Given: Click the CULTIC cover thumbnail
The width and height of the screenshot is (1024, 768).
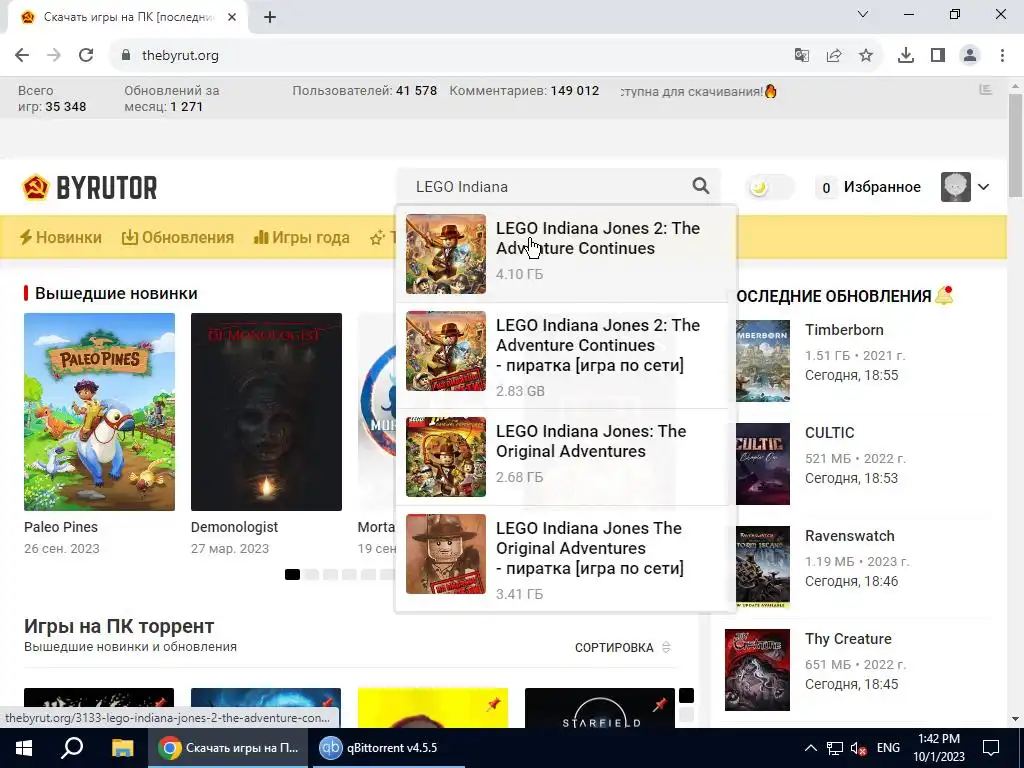Looking at the screenshot, I should pyautogui.click(x=763, y=464).
